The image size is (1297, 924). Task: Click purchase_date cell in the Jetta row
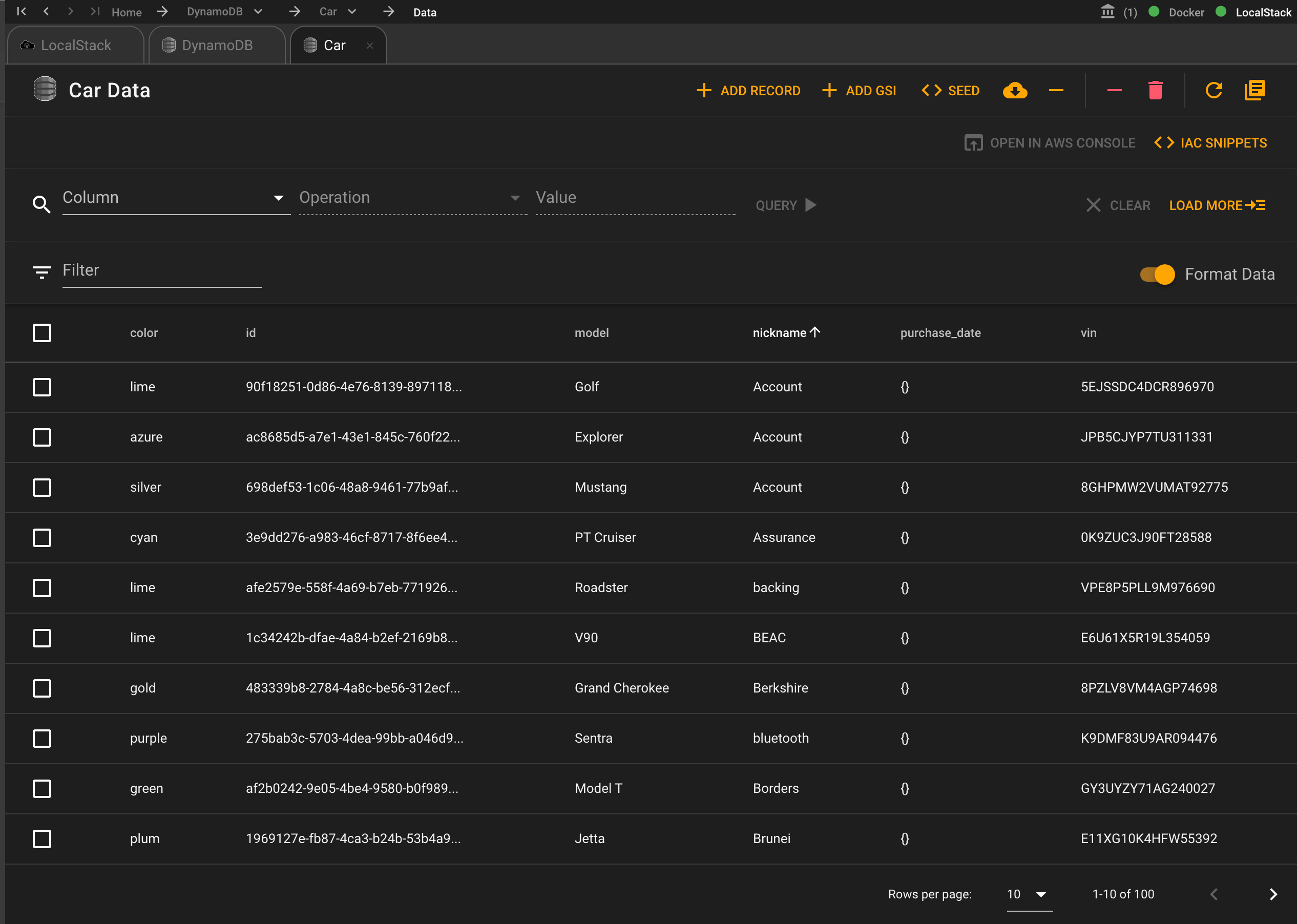[905, 838]
